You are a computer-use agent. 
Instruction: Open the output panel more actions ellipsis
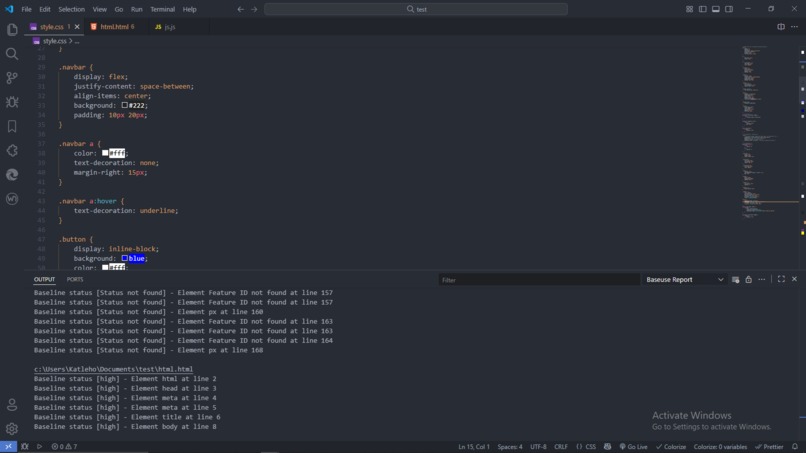(762, 280)
